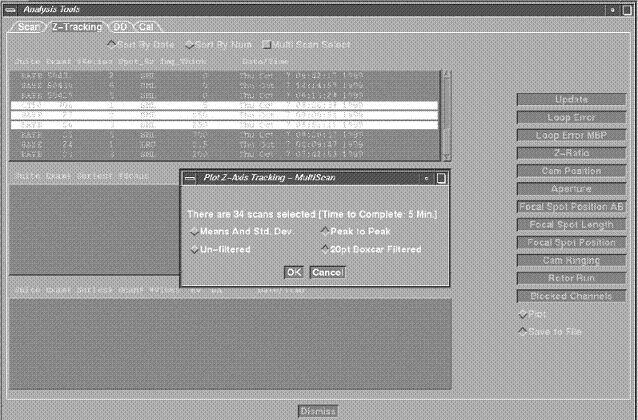The width and height of the screenshot is (638, 420).
Task: Select the Sort By Num radio option
Action: (x=185, y=45)
